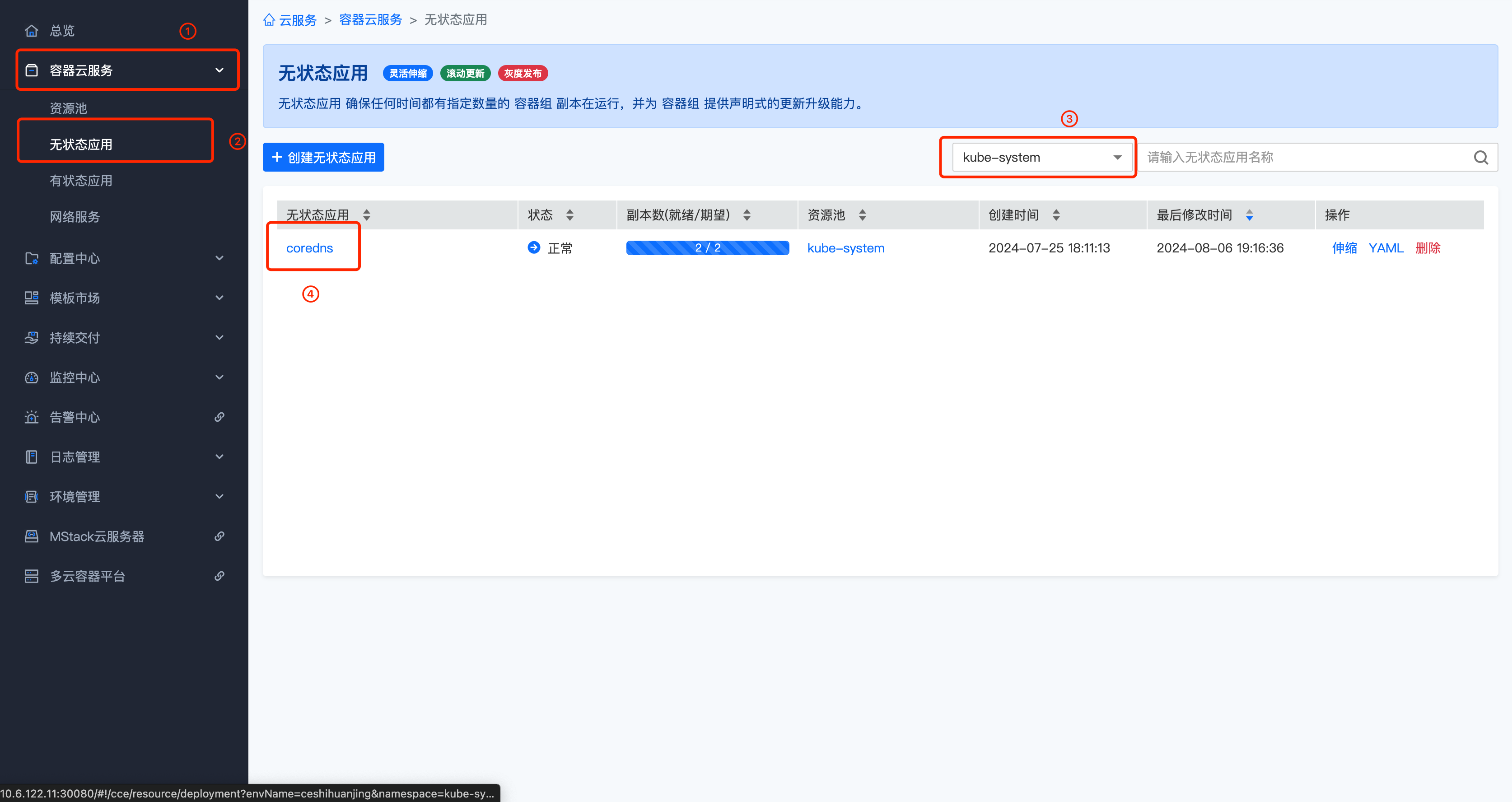Image resolution: width=1512 pixels, height=802 pixels.
Task: Click the 配置中心 folder icon
Action: [x=32, y=258]
